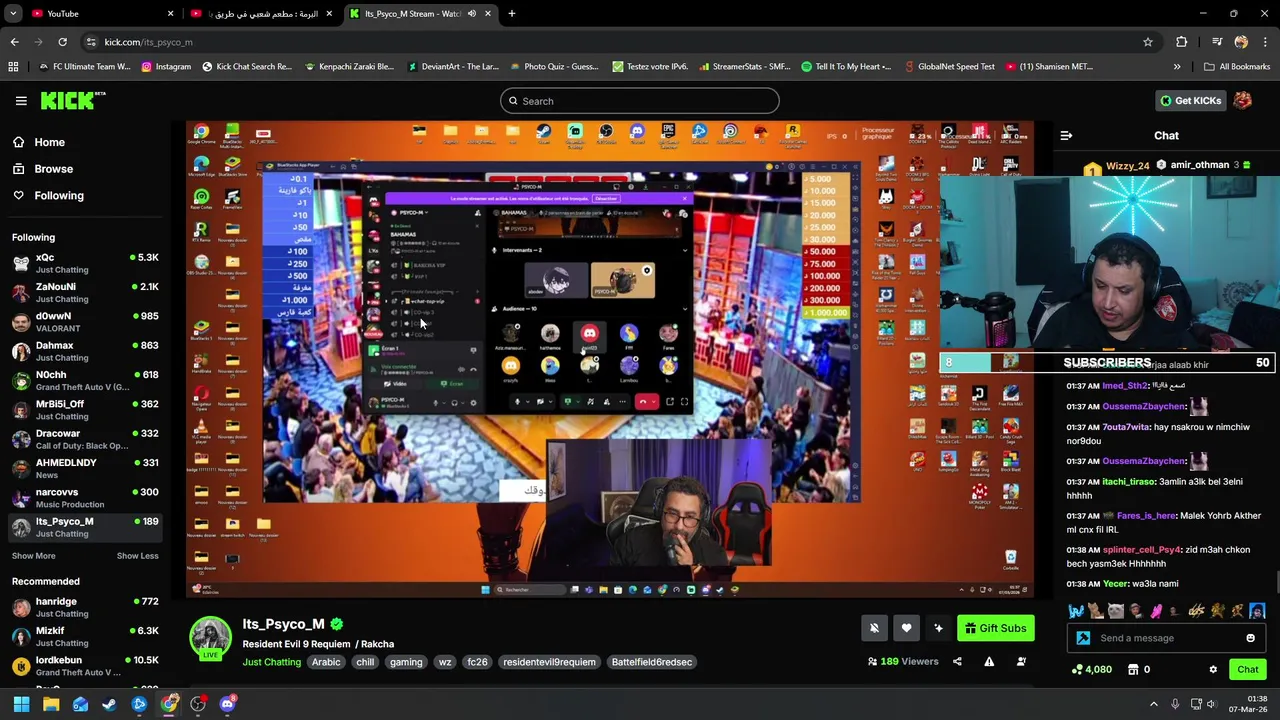The height and width of the screenshot is (720, 1280).
Task: Show more bookmarks chevron
Action: [1177, 67]
